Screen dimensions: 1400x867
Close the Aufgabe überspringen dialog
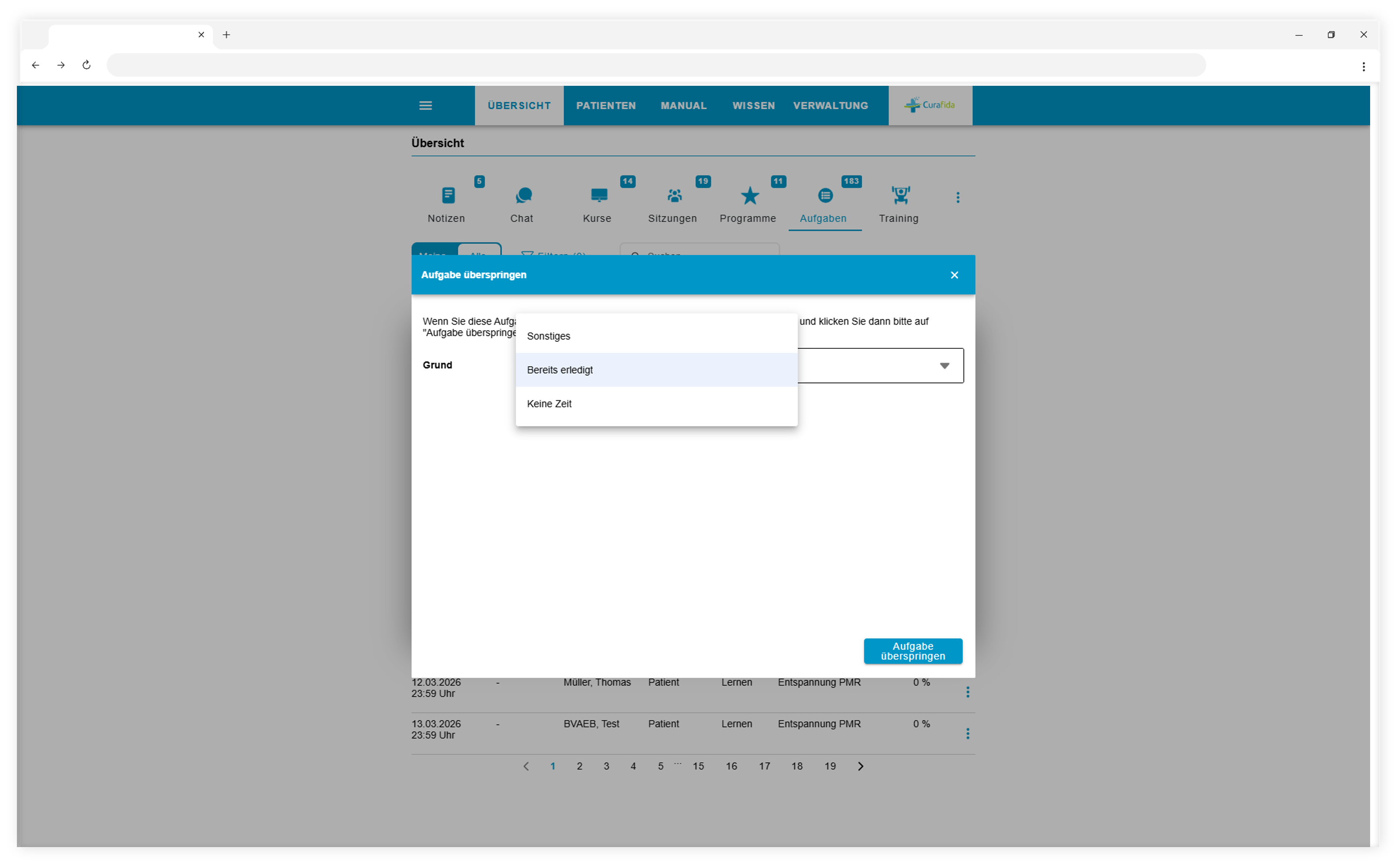click(x=954, y=275)
